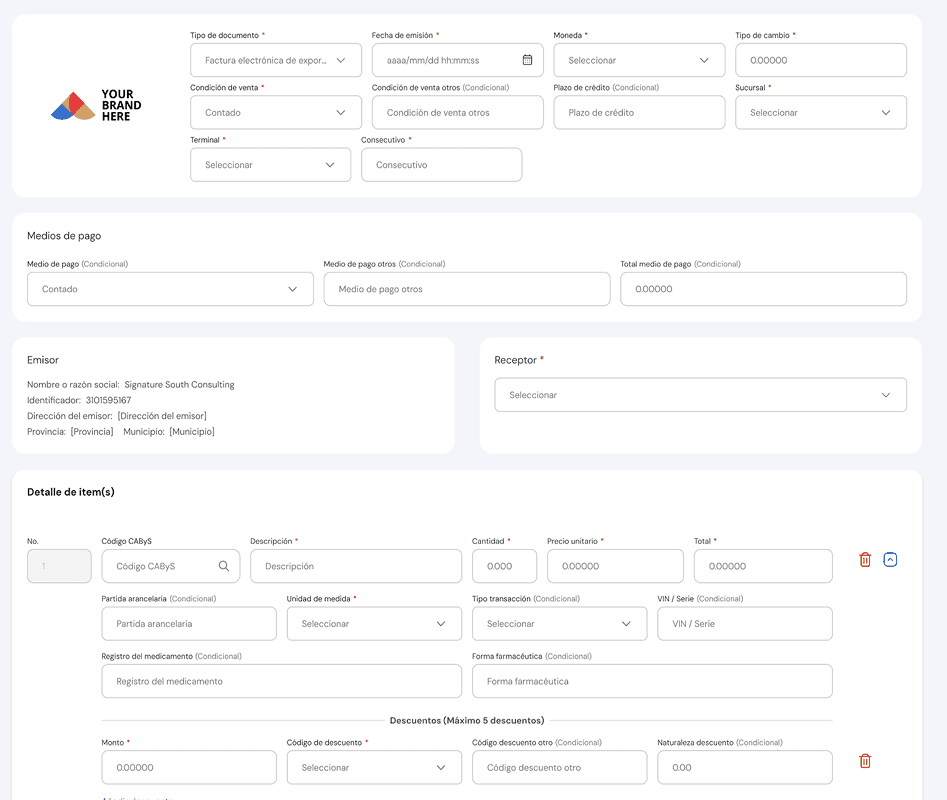
Task: Collapse item row 1 with blue chevron icon
Action: coord(890,560)
